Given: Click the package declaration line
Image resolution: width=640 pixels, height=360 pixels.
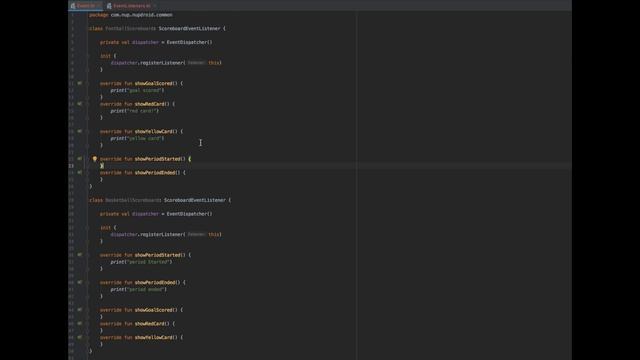Looking at the screenshot, I should 131,15.
